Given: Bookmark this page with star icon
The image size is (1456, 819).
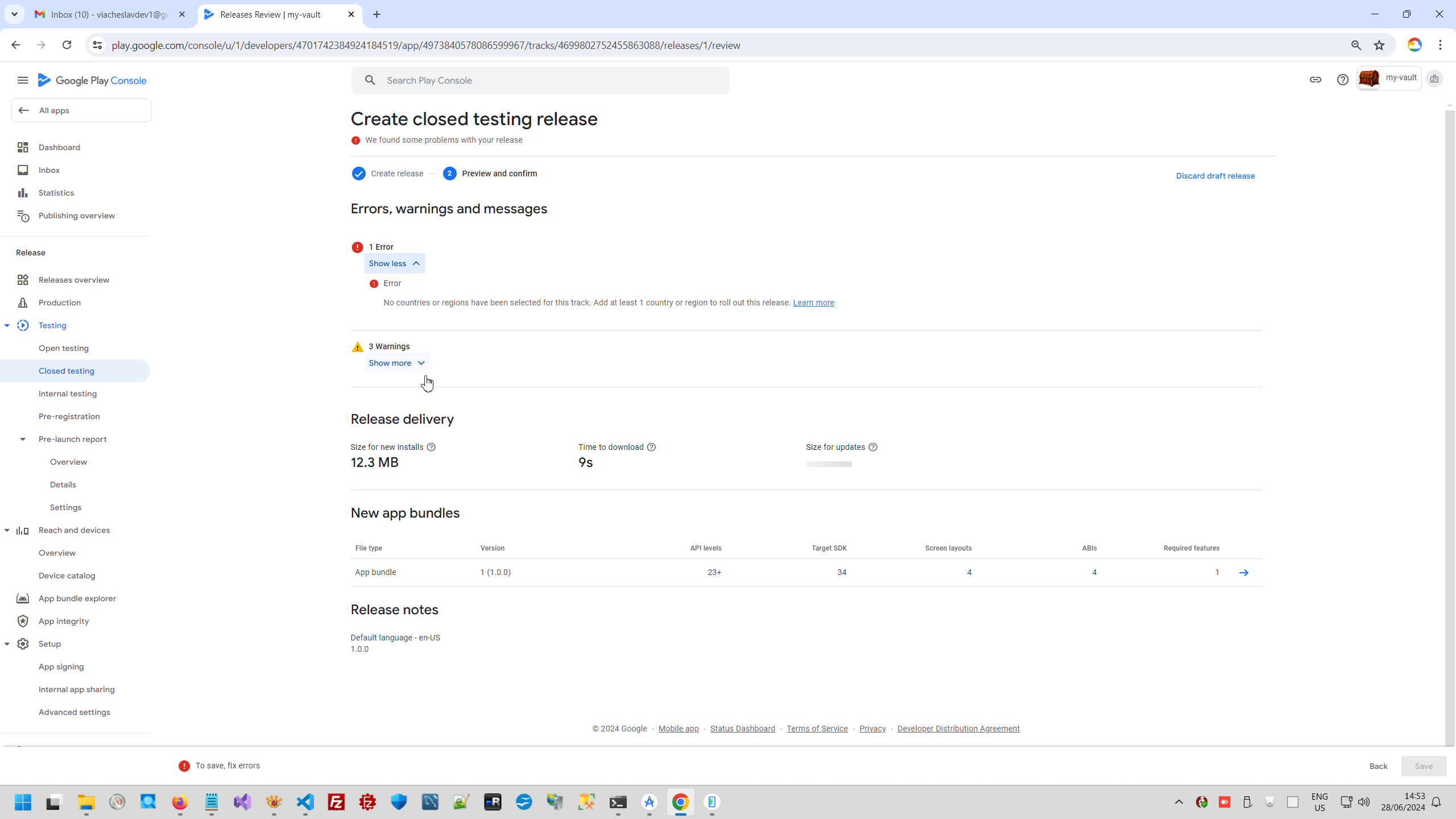Looking at the screenshot, I should click(1379, 45).
